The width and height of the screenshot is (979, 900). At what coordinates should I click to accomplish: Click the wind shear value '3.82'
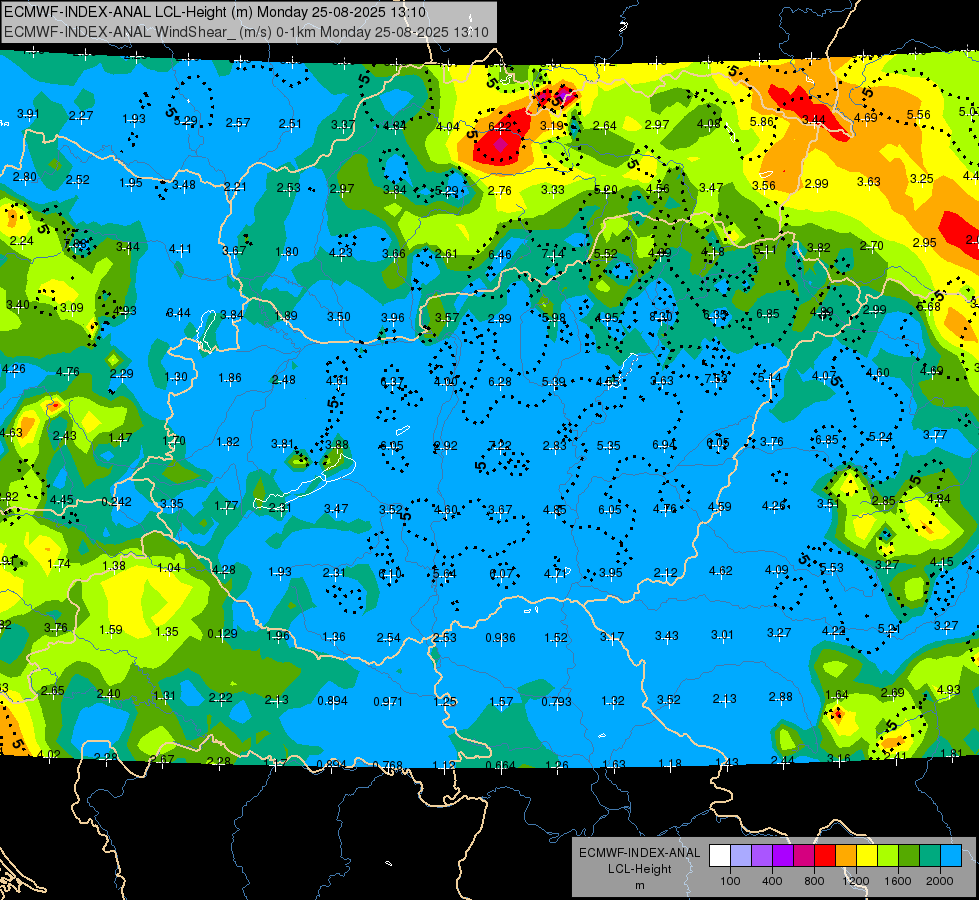coord(818,247)
